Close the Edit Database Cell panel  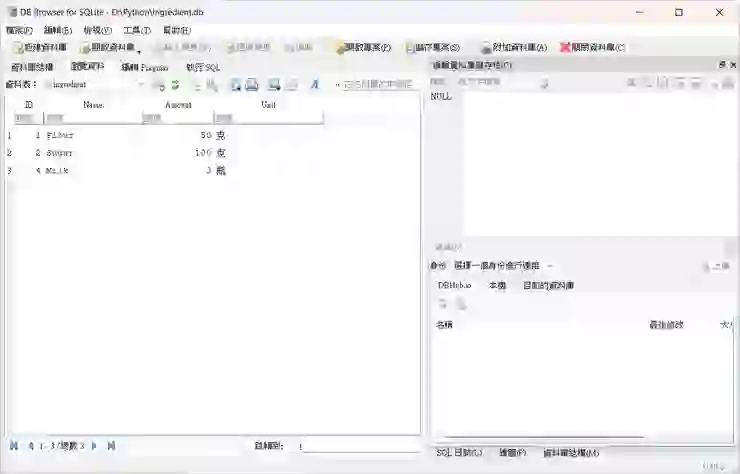click(733, 65)
